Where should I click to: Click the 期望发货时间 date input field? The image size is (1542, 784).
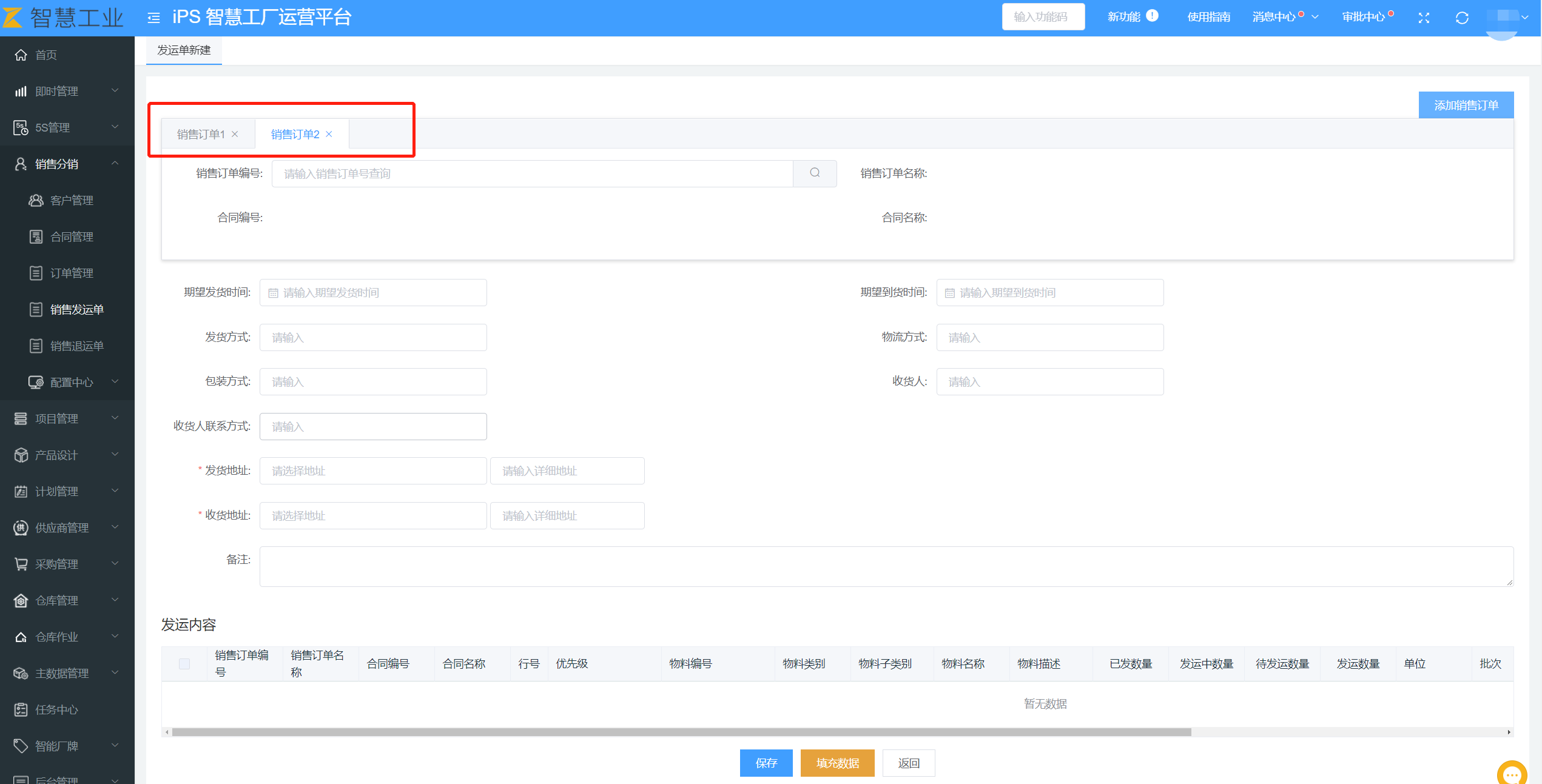pos(373,293)
